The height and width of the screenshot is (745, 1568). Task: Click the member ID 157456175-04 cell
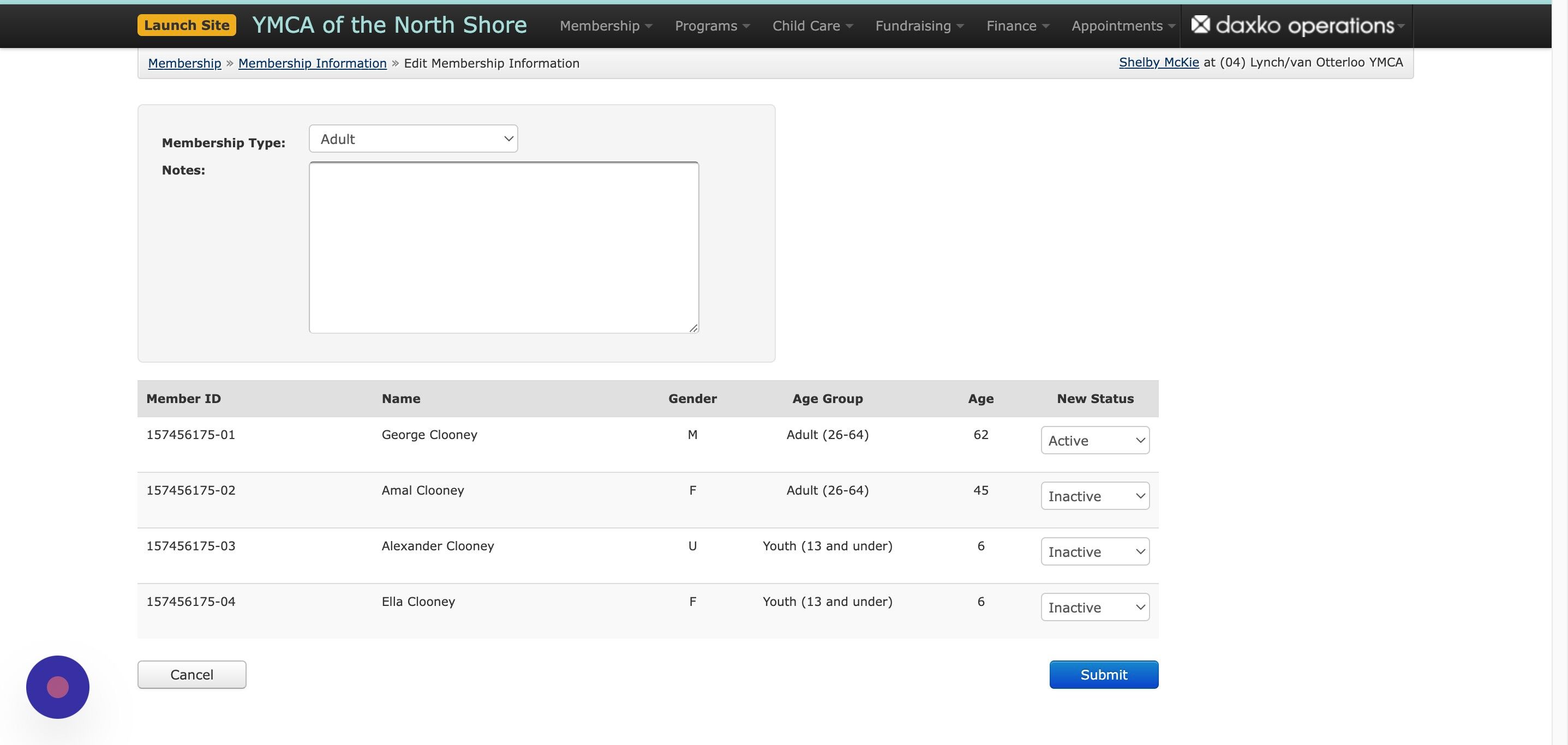(190, 602)
